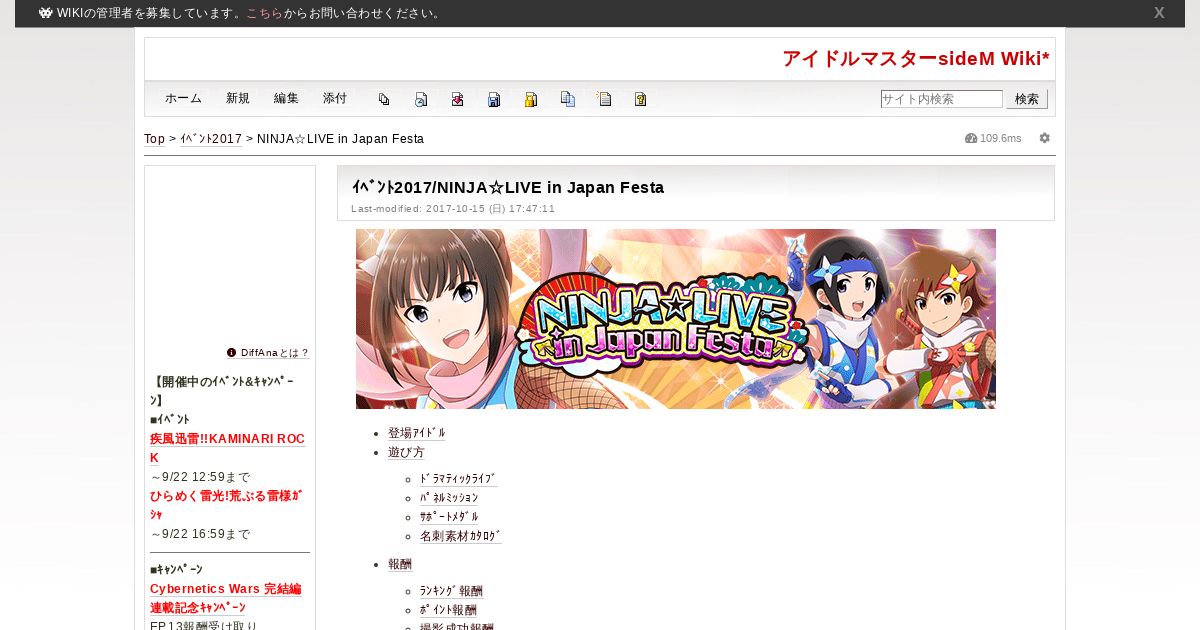Jump to ｻﾎﾟｰﾄﾒﾀﾞﾙ section

(x=449, y=517)
